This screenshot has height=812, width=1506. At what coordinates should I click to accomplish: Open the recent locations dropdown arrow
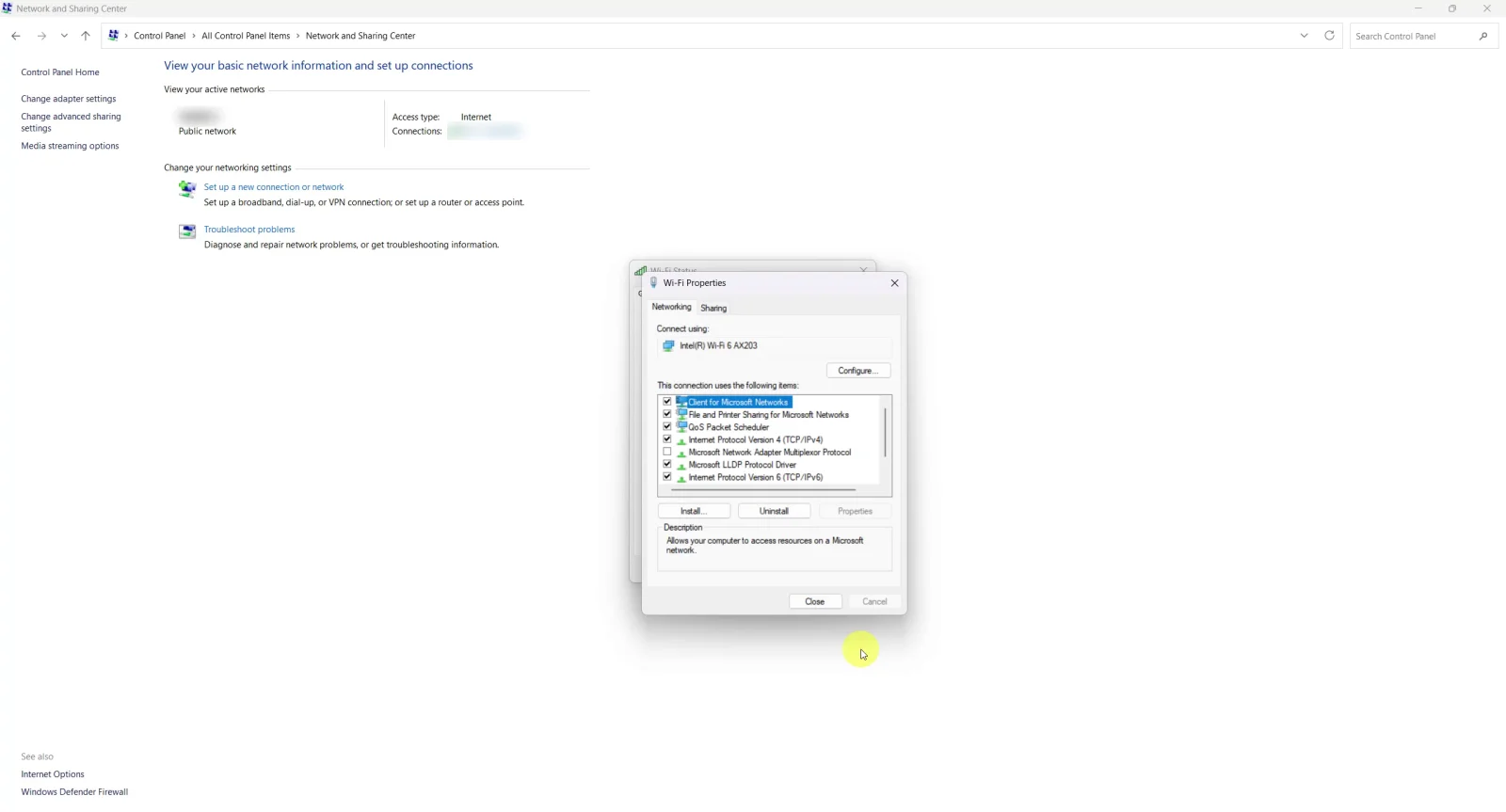(x=64, y=36)
